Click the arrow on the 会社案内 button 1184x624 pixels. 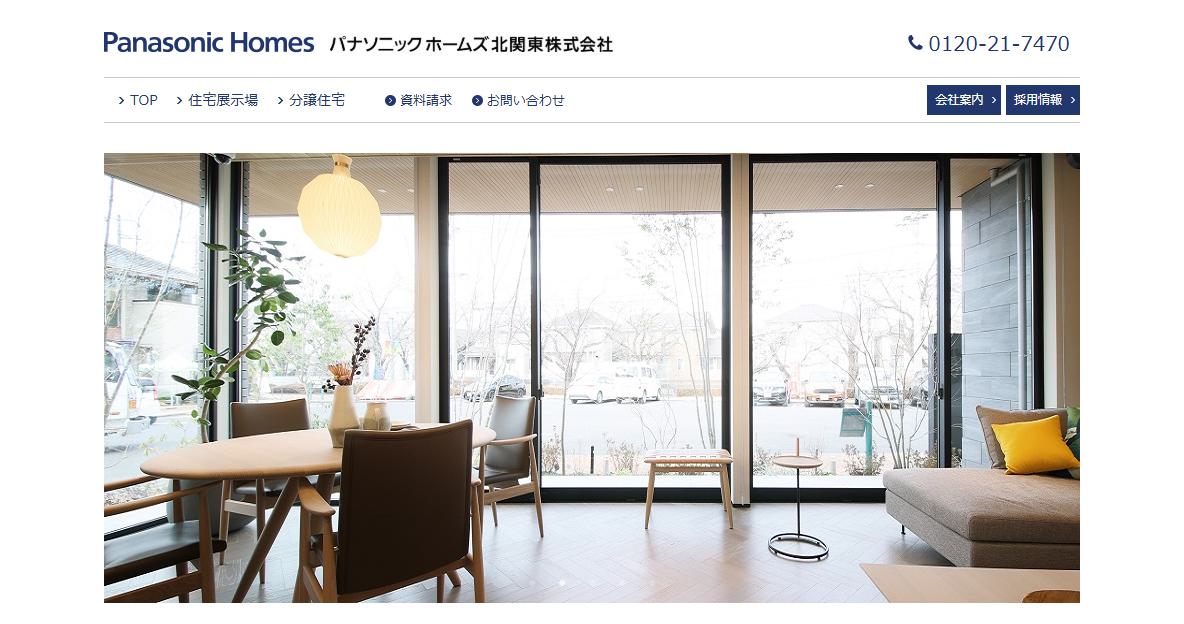coord(993,100)
